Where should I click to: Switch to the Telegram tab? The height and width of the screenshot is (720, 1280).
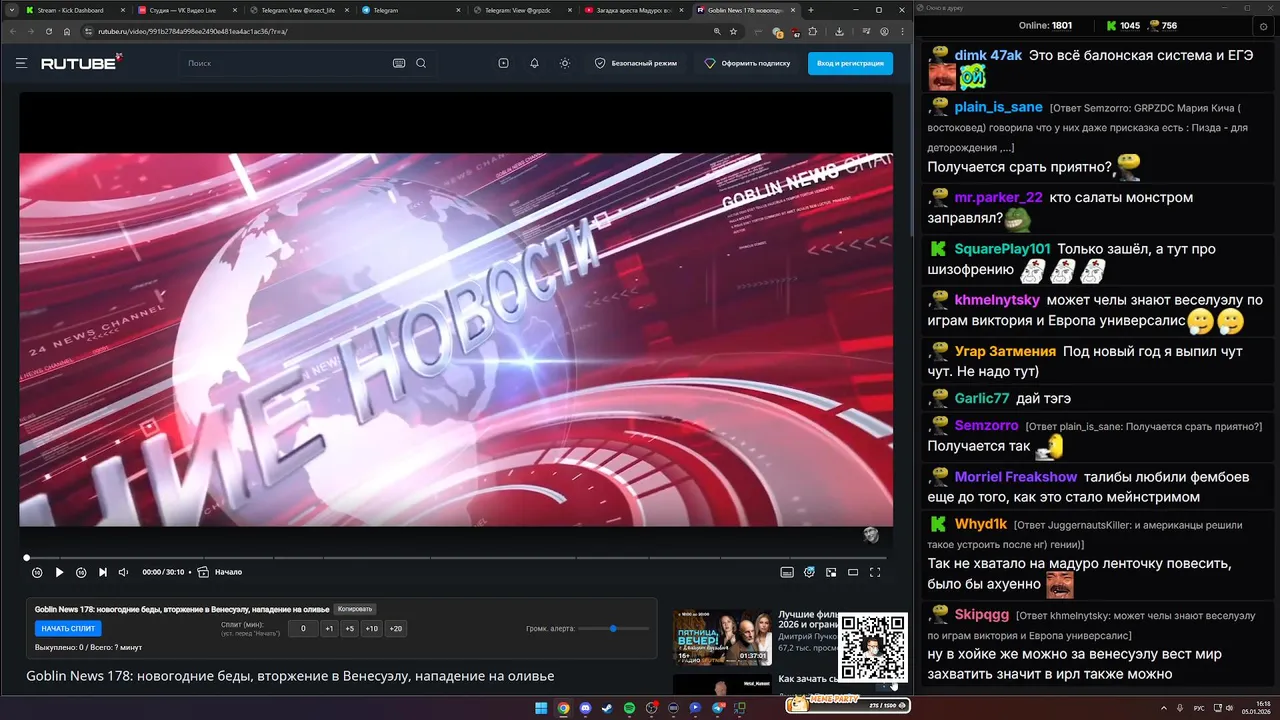(x=410, y=10)
